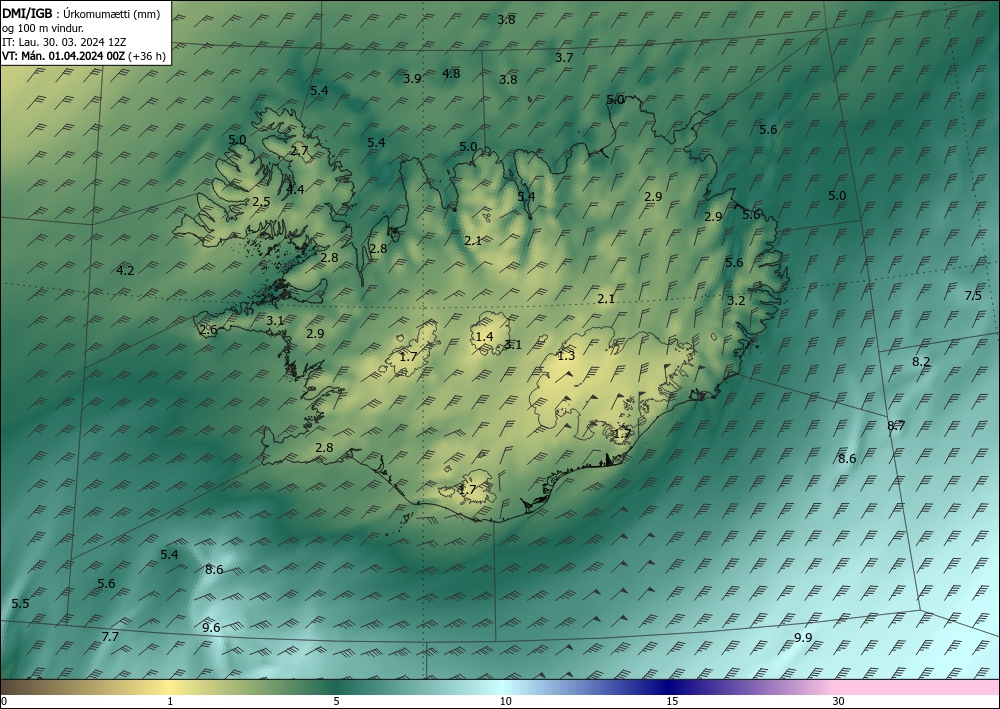Click the color scale label 0

click(x=4, y=702)
